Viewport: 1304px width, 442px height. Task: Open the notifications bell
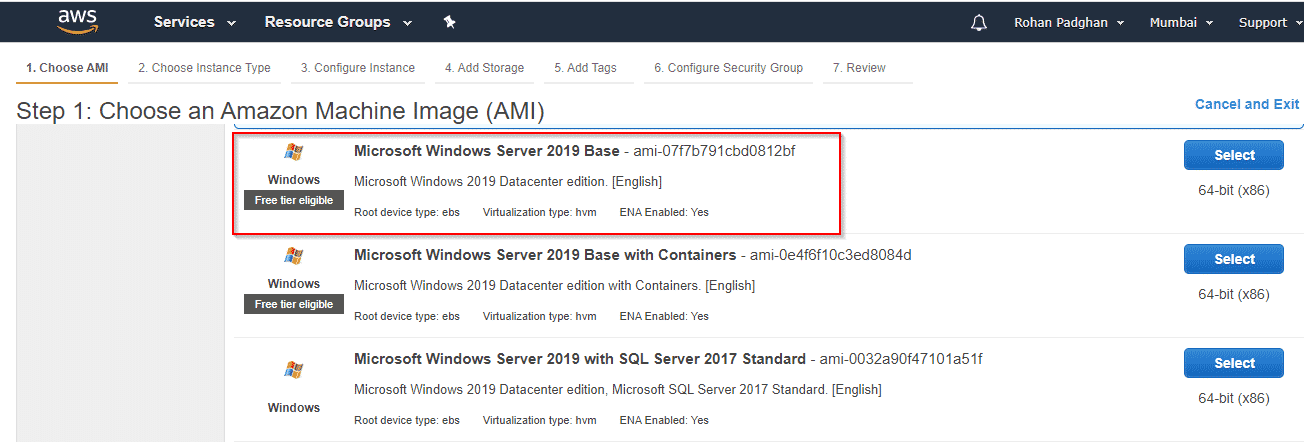[979, 22]
